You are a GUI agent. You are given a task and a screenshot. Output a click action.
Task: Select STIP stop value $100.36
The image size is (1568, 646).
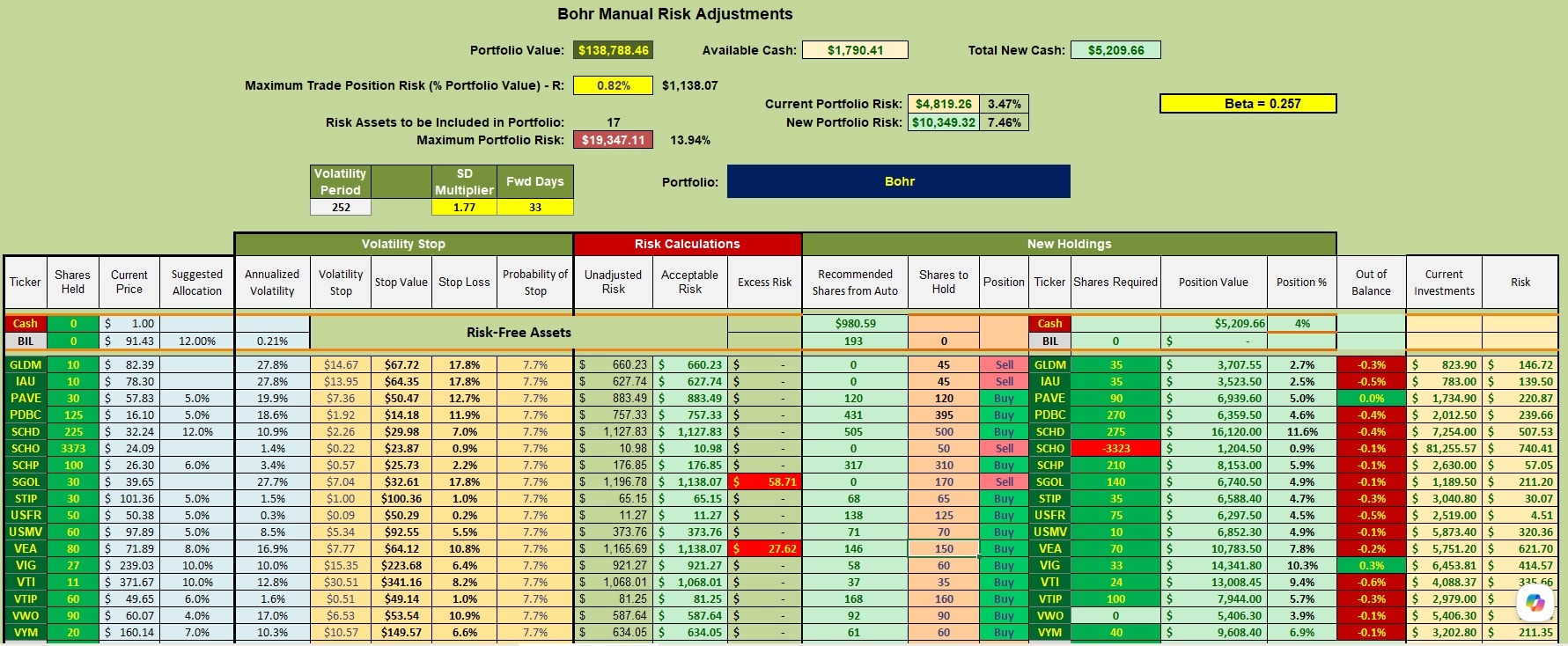(x=401, y=499)
